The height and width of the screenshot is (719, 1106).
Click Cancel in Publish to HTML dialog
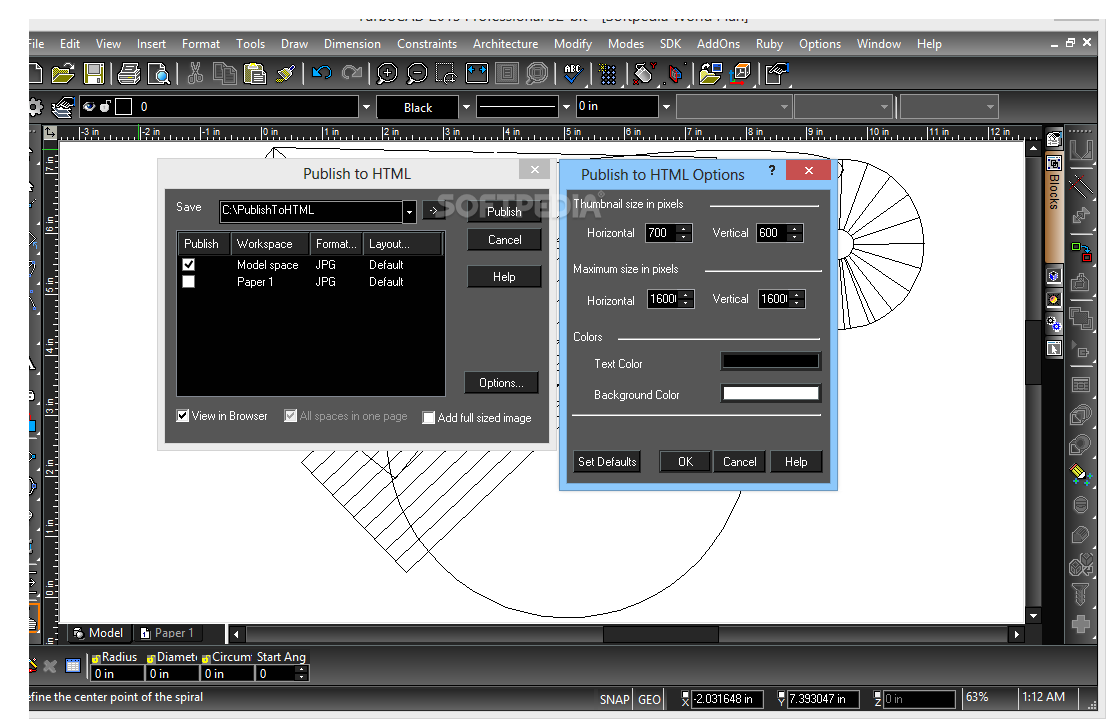(x=504, y=240)
